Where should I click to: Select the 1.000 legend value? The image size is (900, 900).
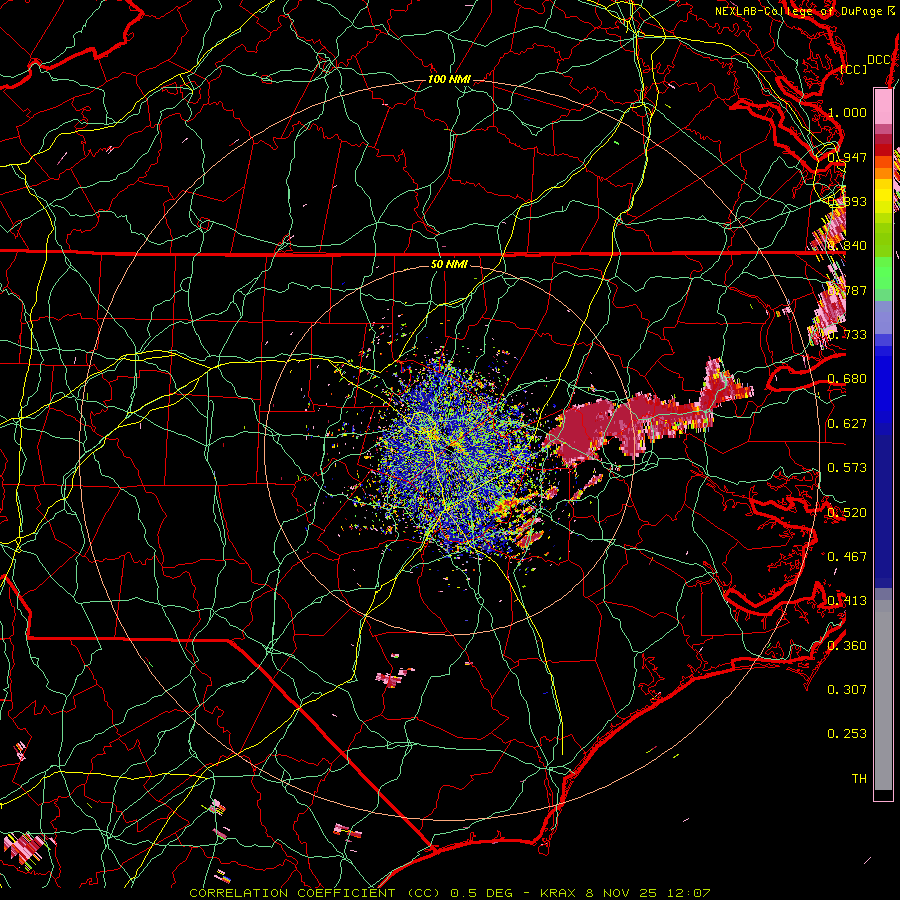tap(847, 112)
